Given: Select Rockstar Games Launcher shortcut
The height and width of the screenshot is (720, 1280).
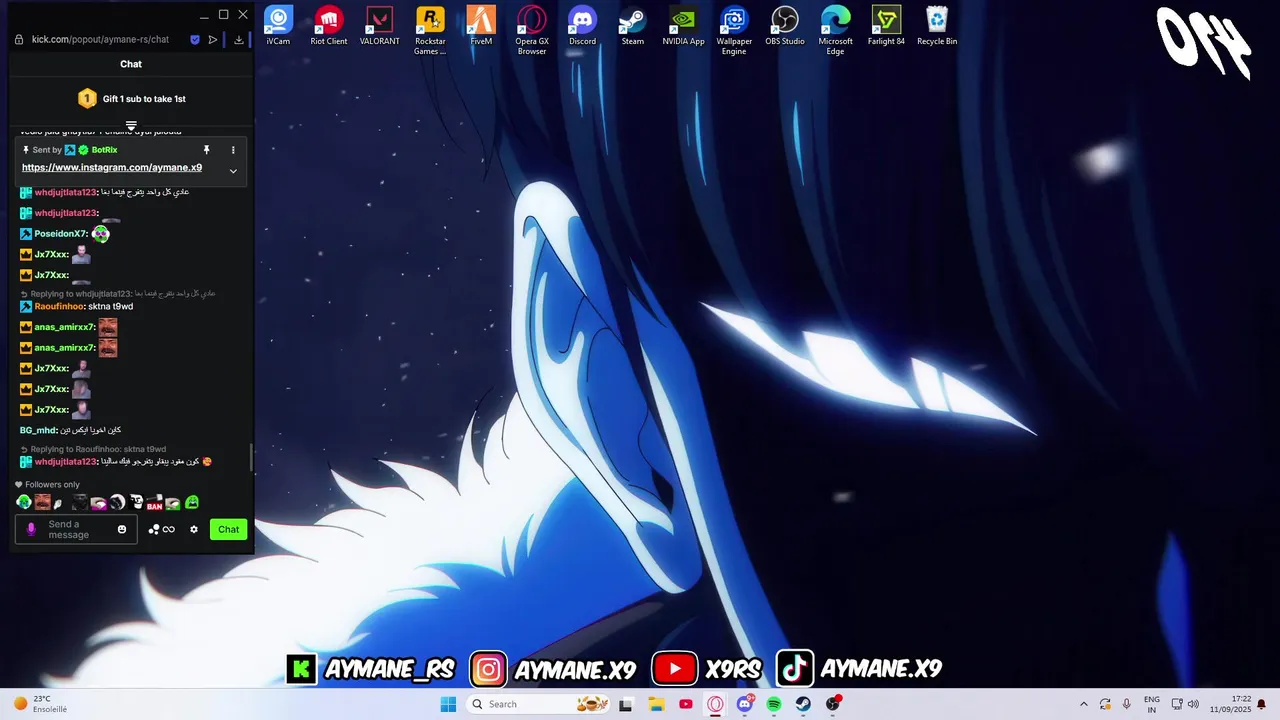Looking at the screenshot, I should click(x=430, y=31).
